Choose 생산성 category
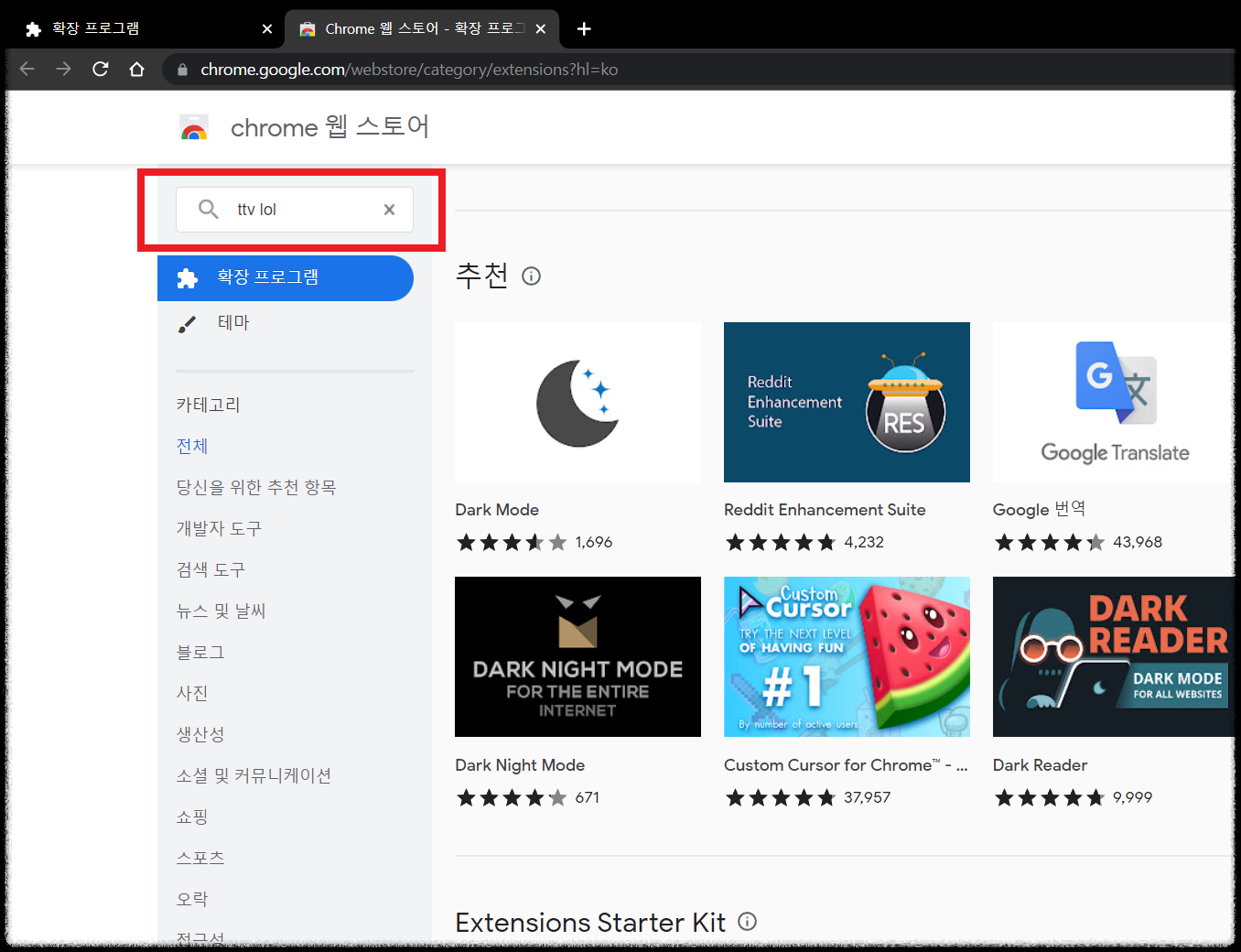This screenshot has height=952, width=1241. pos(200,734)
